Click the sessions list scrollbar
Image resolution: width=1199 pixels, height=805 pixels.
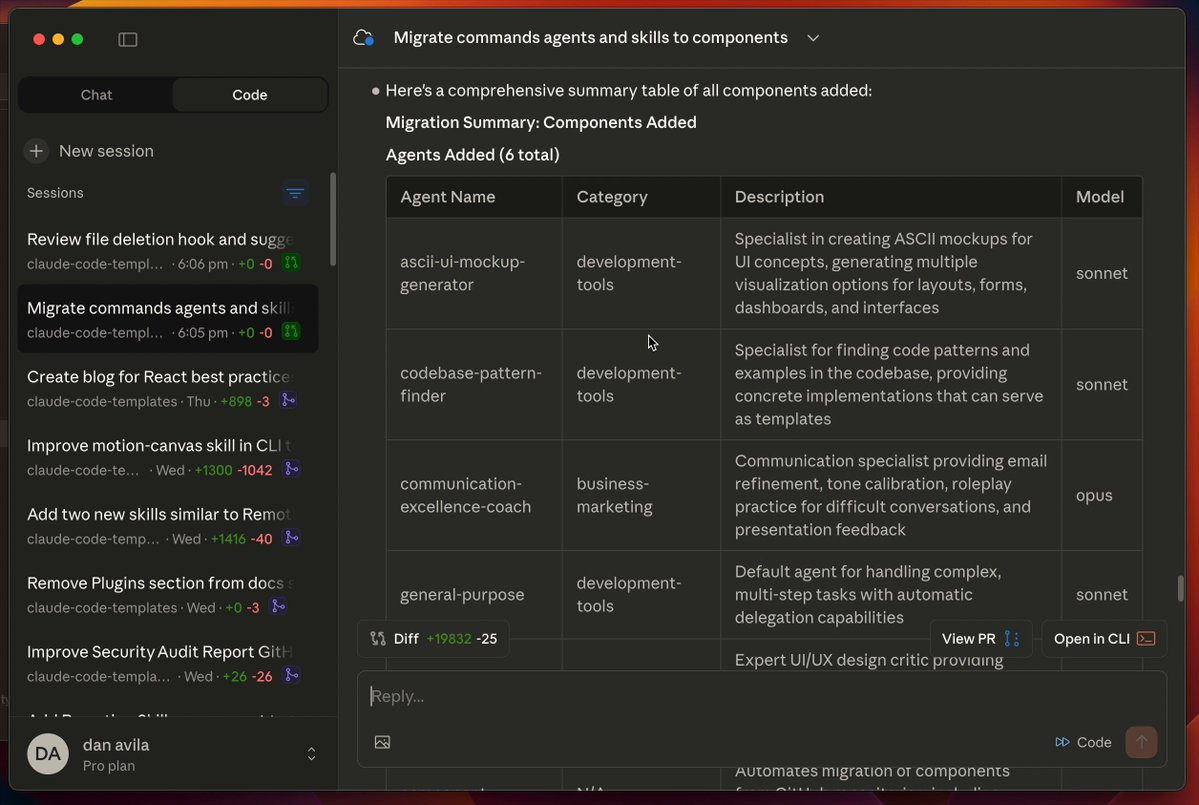point(333,219)
